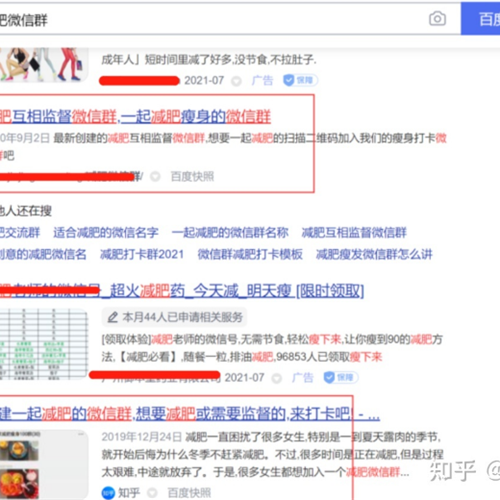500x500 pixels.
Task: Open the round dropdown icon beside the first 2021-07
Action: [x=236, y=81]
